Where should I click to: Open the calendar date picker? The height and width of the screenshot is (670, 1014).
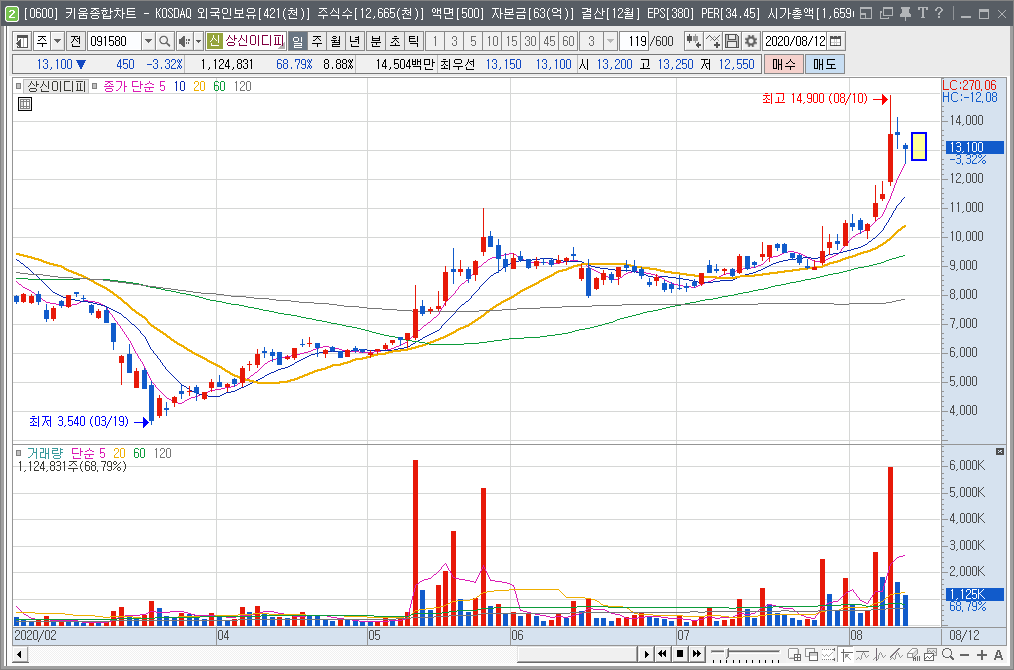click(836, 41)
